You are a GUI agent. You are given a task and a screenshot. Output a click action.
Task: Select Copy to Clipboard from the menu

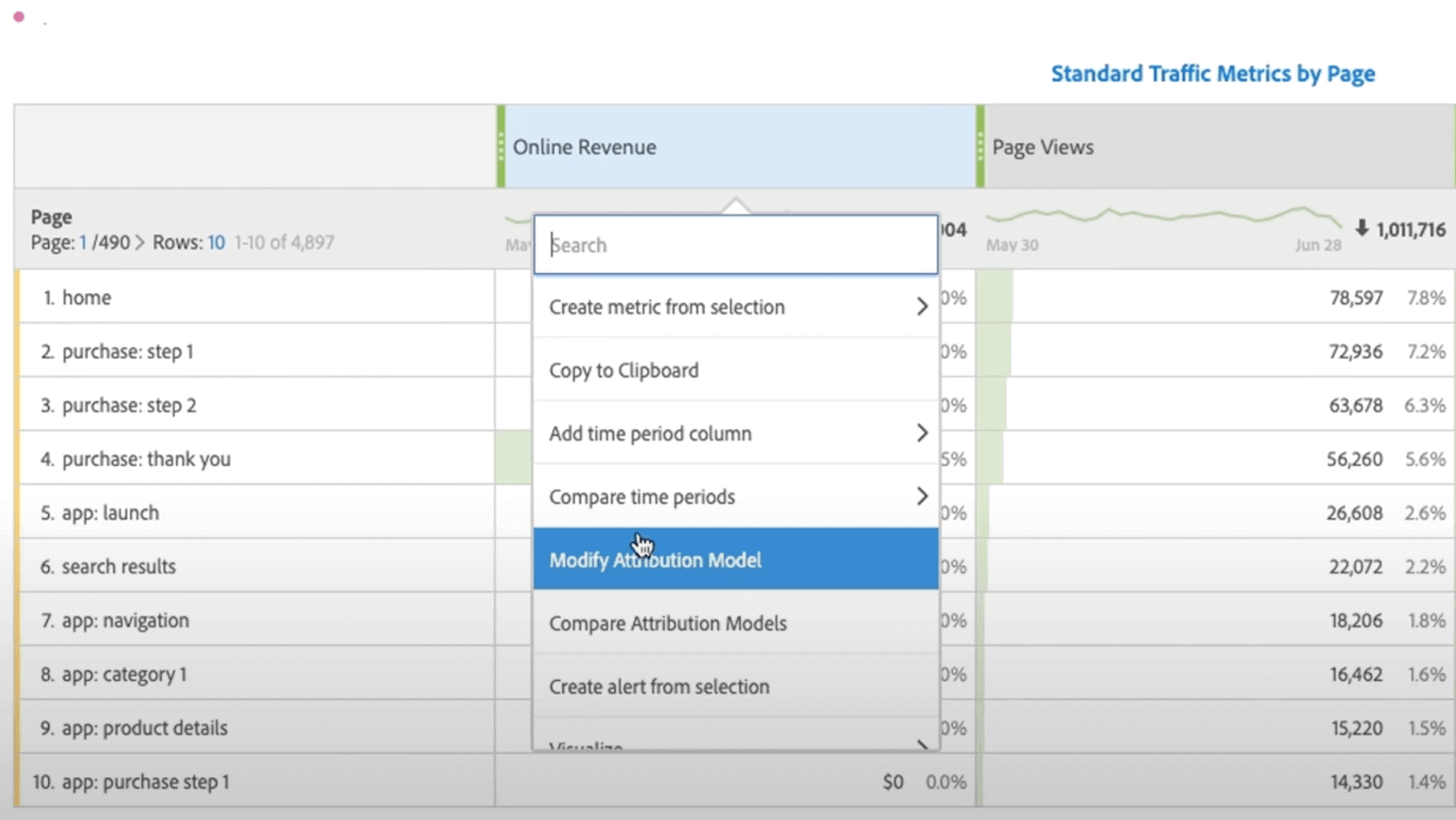click(x=623, y=370)
